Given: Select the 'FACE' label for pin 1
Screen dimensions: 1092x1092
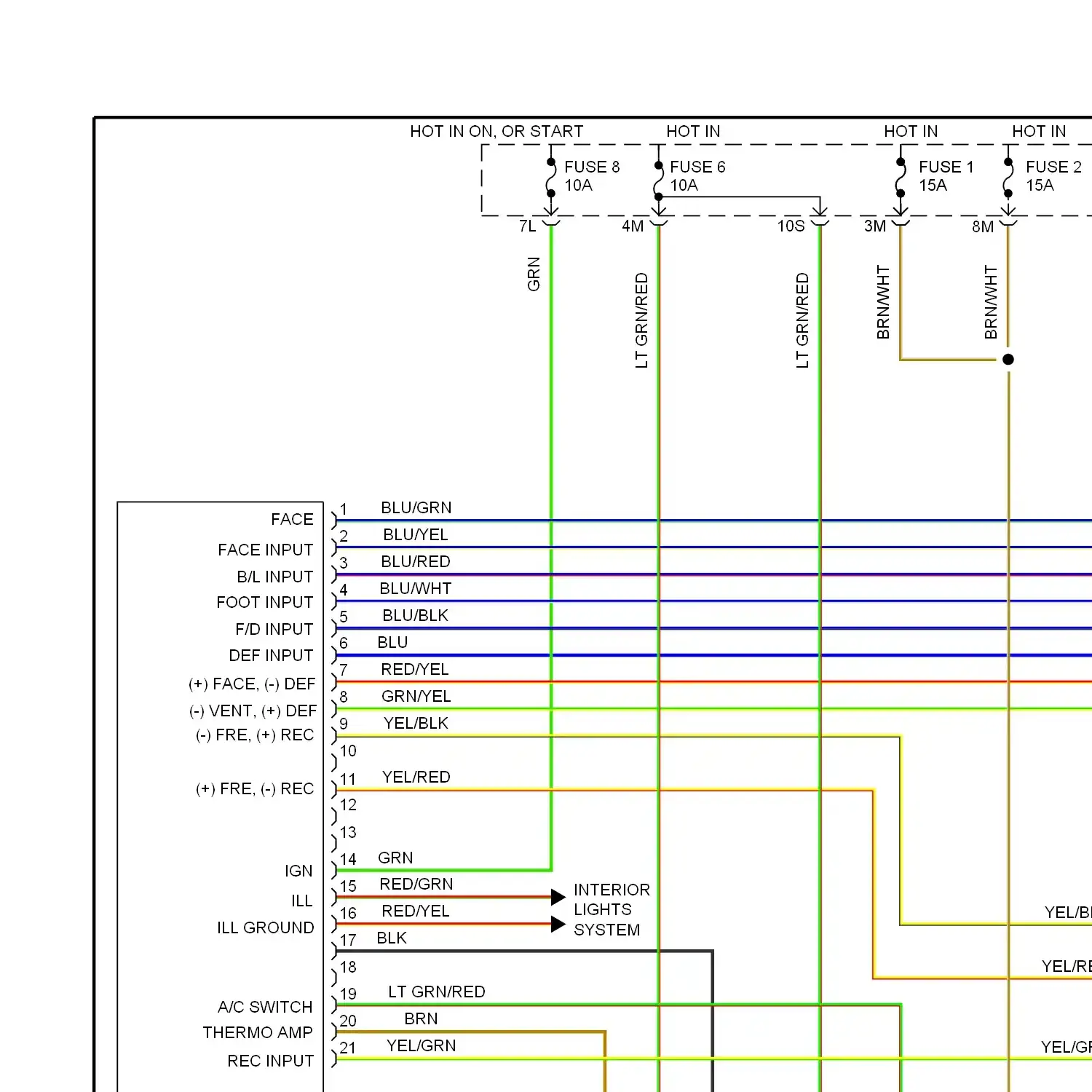Looking at the screenshot, I should [292, 520].
